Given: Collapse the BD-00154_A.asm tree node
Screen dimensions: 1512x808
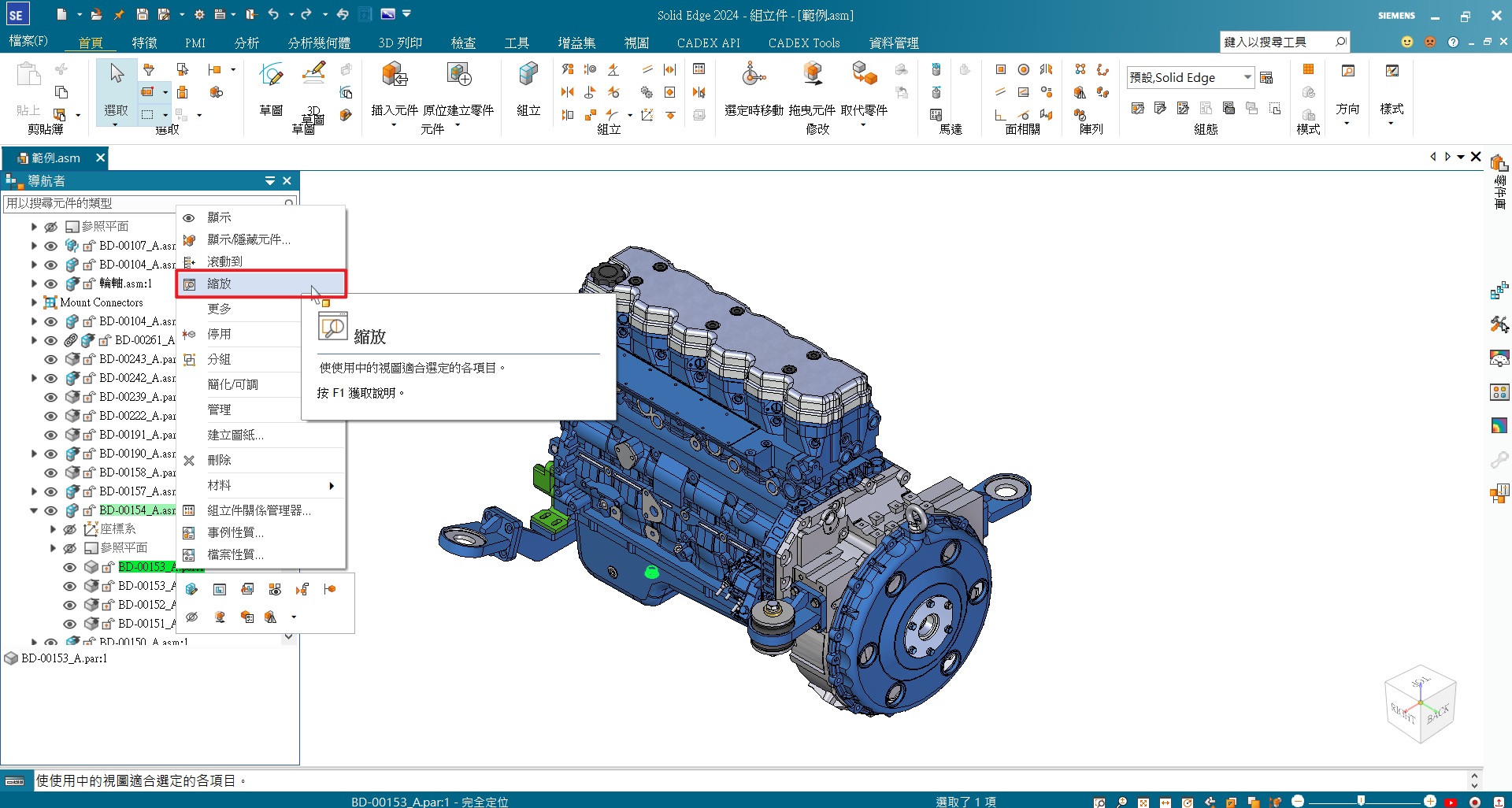Looking at the screenshot, I should pyautogui.click(x=34, y=510).
